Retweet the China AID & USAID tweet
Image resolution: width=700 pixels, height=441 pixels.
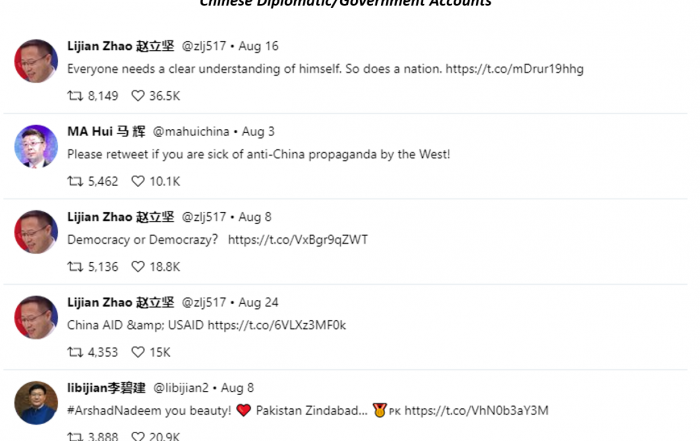[x=75, y=352]
